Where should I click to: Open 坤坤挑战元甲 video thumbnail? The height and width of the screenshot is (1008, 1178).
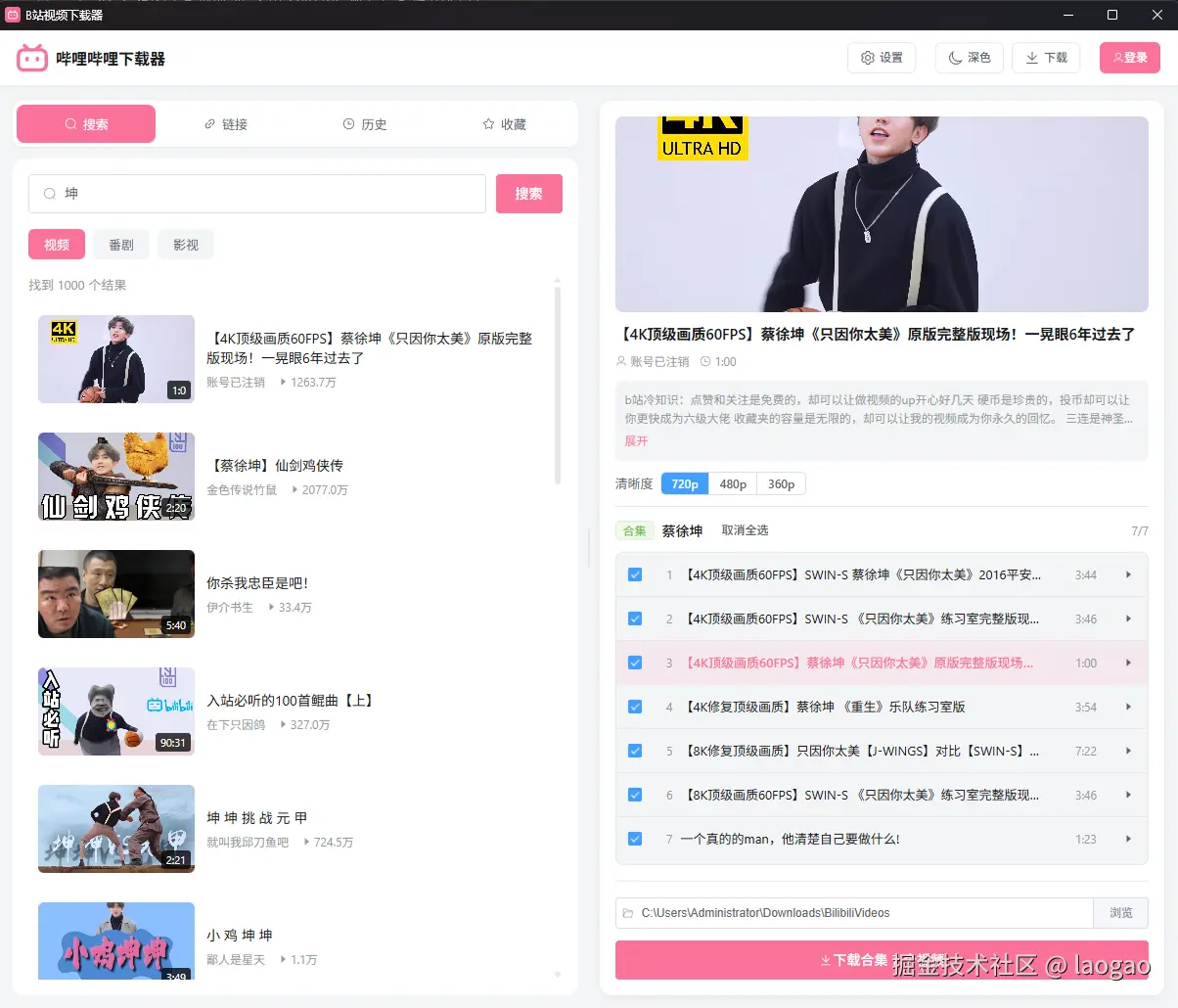point(116,829)
